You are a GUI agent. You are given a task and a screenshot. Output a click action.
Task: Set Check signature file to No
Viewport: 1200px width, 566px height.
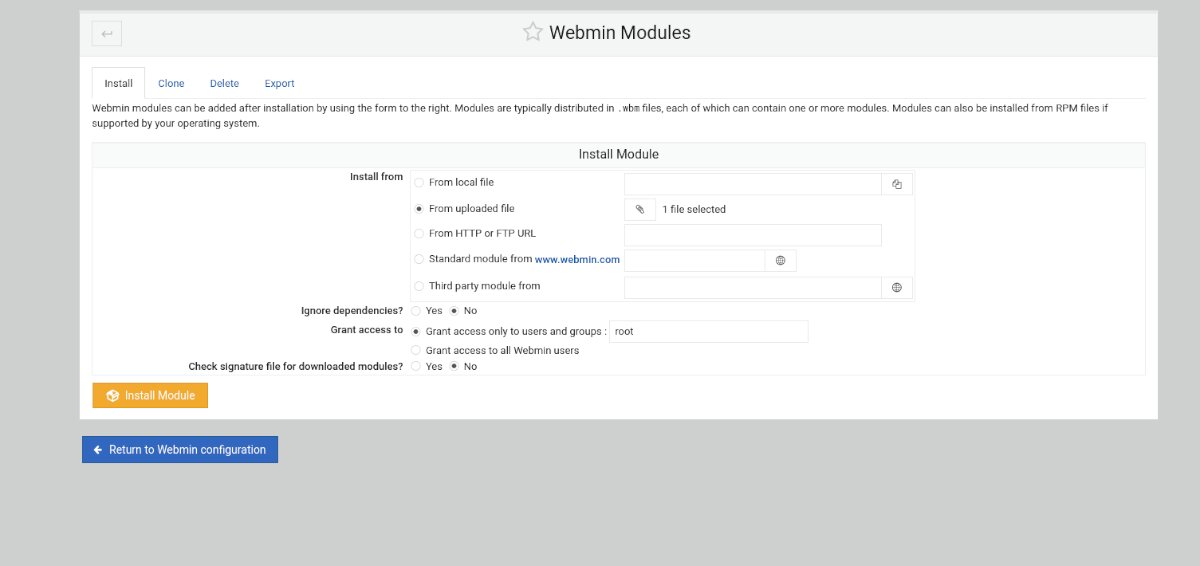click(454, 367)
